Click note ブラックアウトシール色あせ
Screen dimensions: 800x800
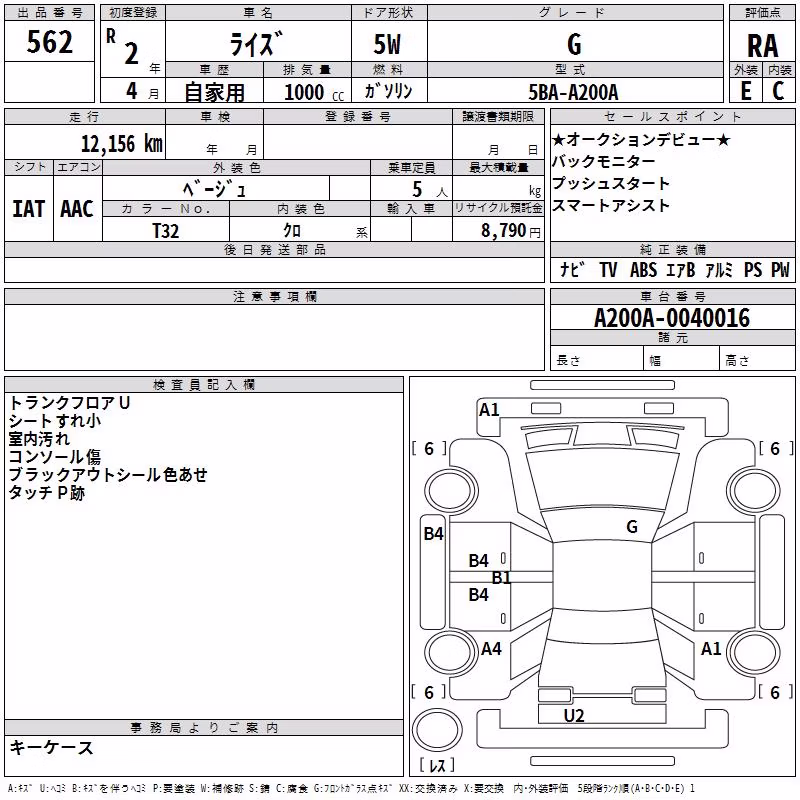(108, 474)
